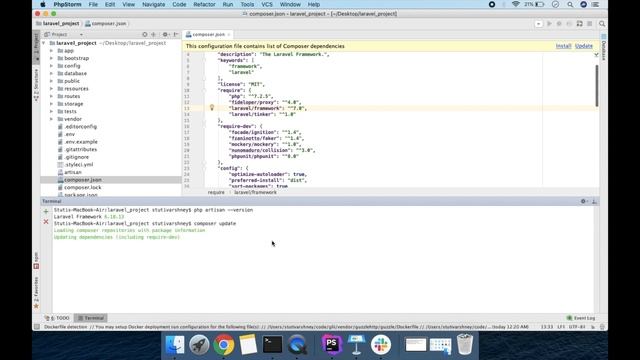Click laravel_project breadcrumb in navigation bar
Viewport: 640px width, 360px height.
(58, 24)
